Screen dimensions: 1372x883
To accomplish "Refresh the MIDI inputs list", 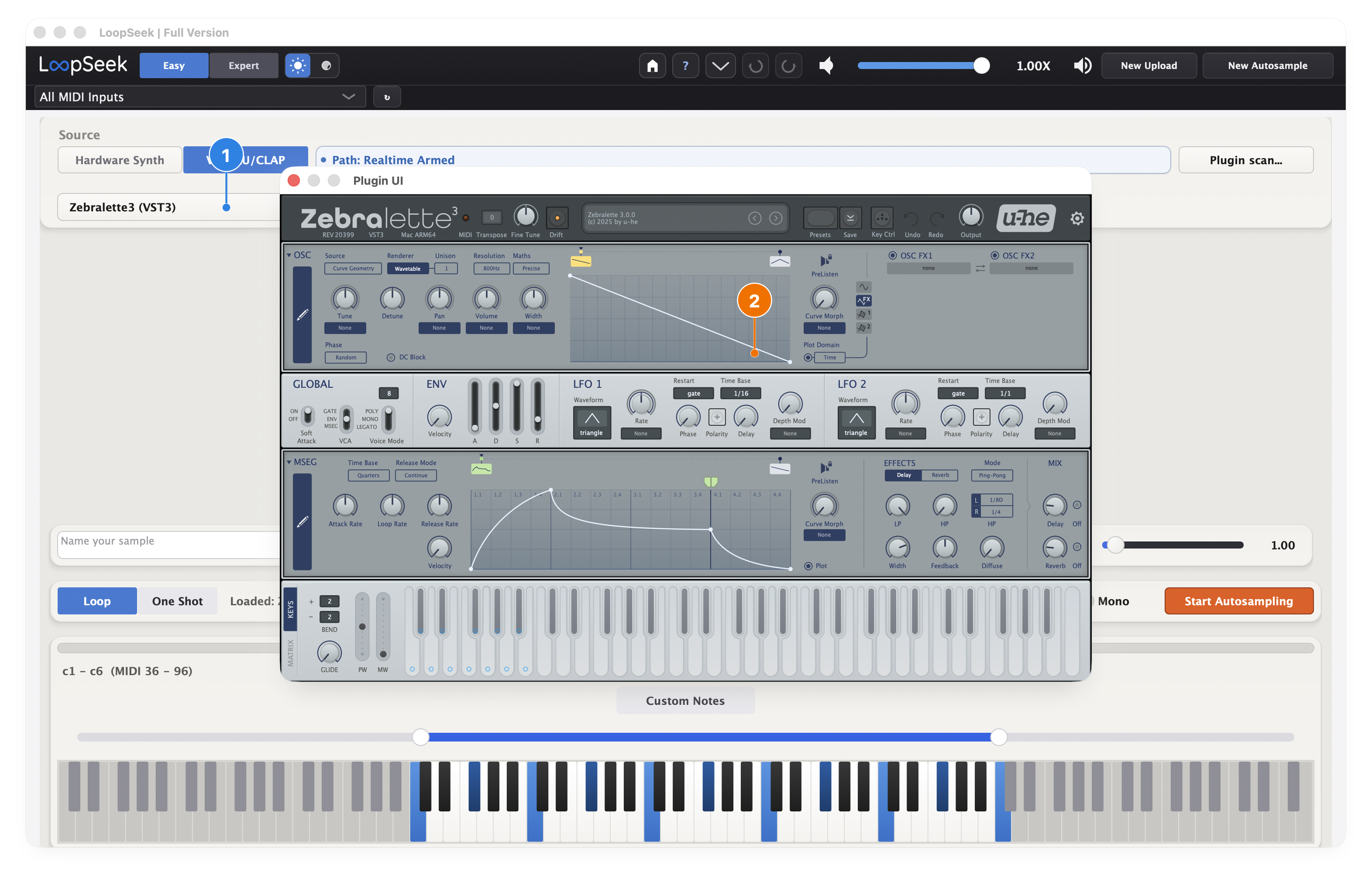I will click(387, 97).
